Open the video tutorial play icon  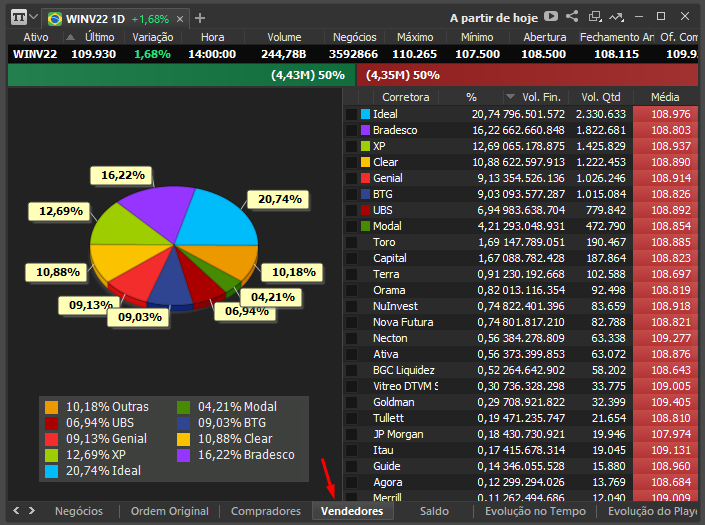[551, 17]
